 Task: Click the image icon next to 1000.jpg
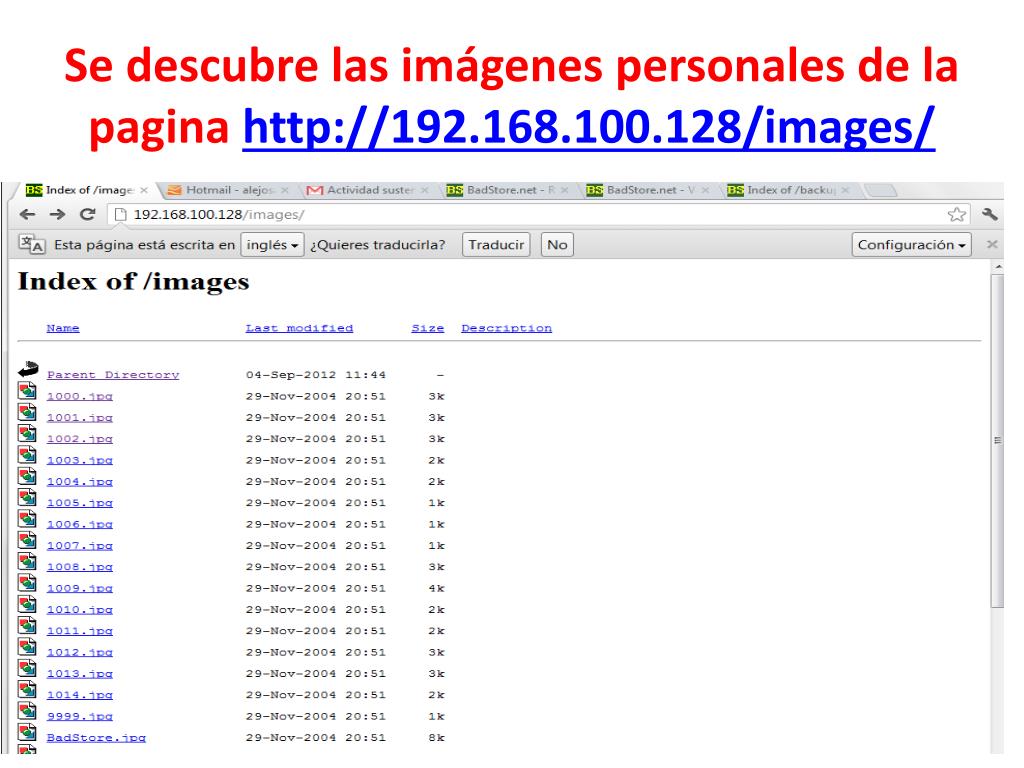27,391
